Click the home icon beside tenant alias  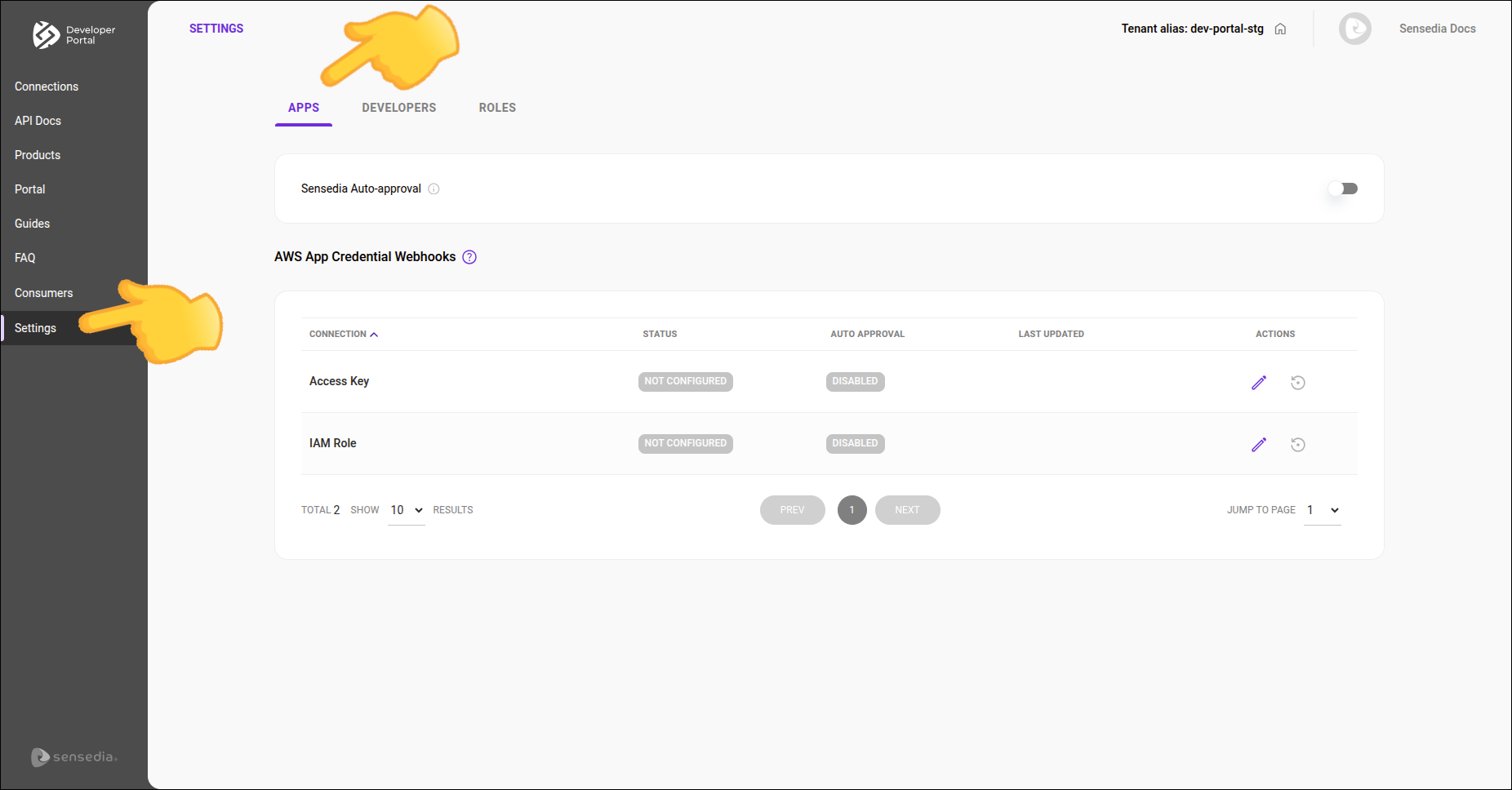pyautogui.click(x=1280, y=29)
